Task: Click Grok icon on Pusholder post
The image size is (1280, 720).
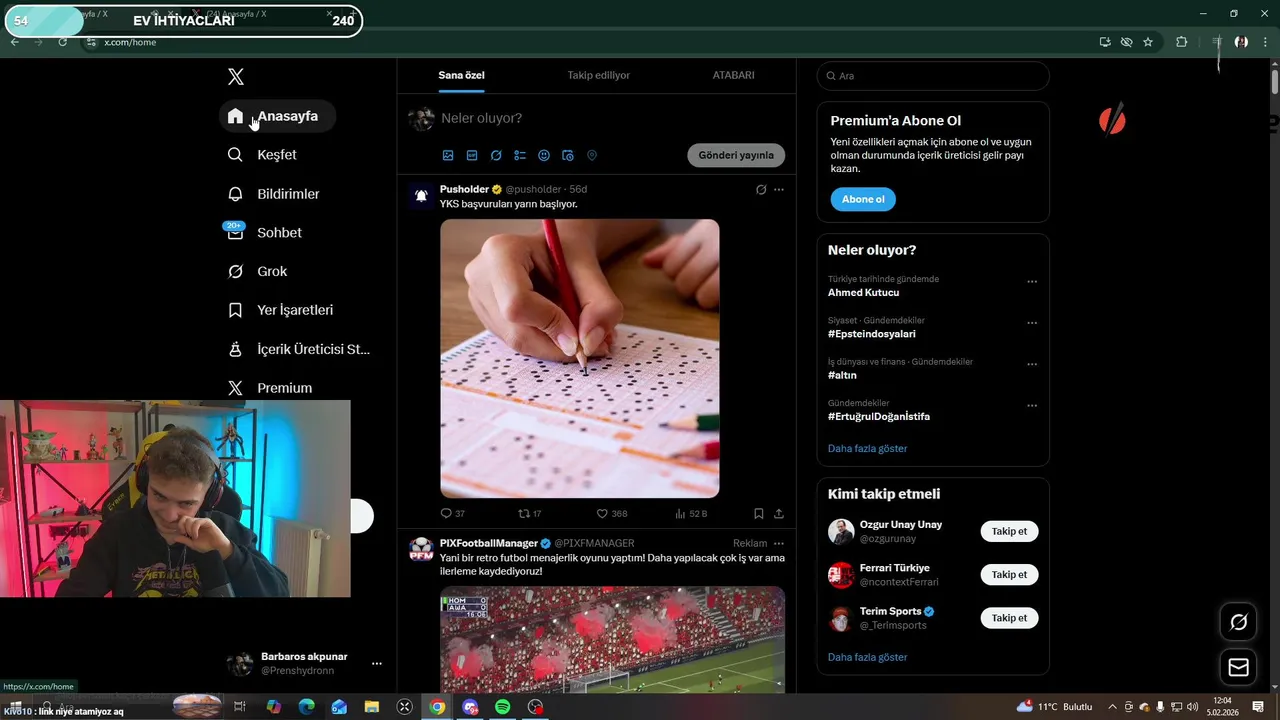Action: pos(761,190)
